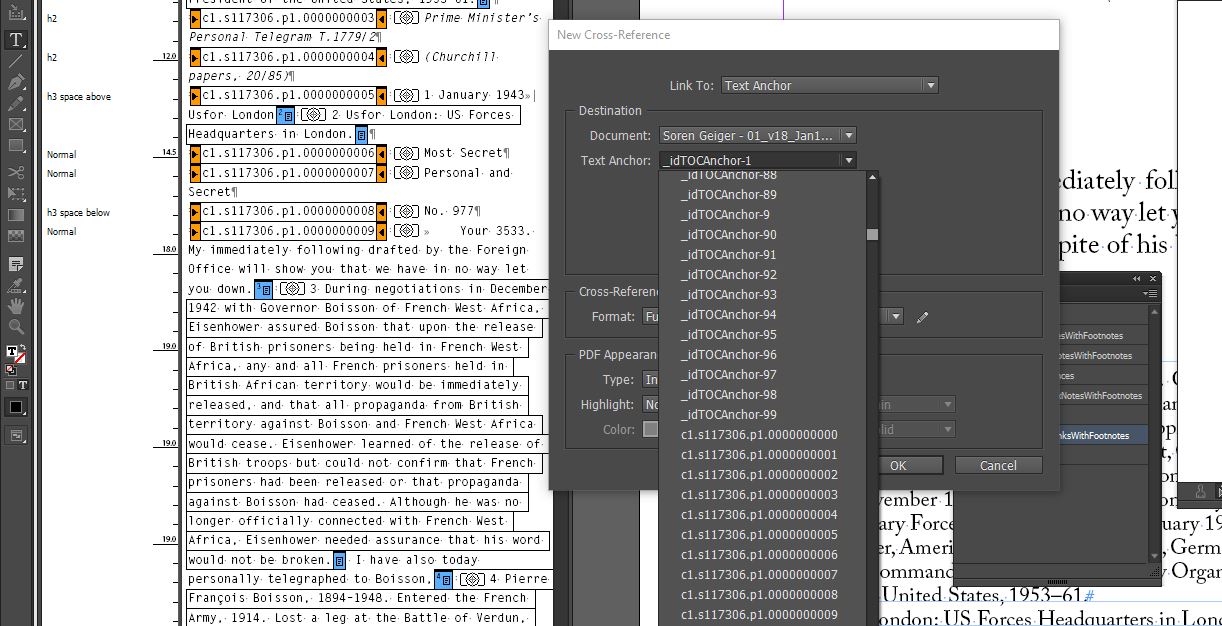This screenshot has height=626, width=1222.
Task: Select the Rectangle tool
Action: click(x=16, y=146)
